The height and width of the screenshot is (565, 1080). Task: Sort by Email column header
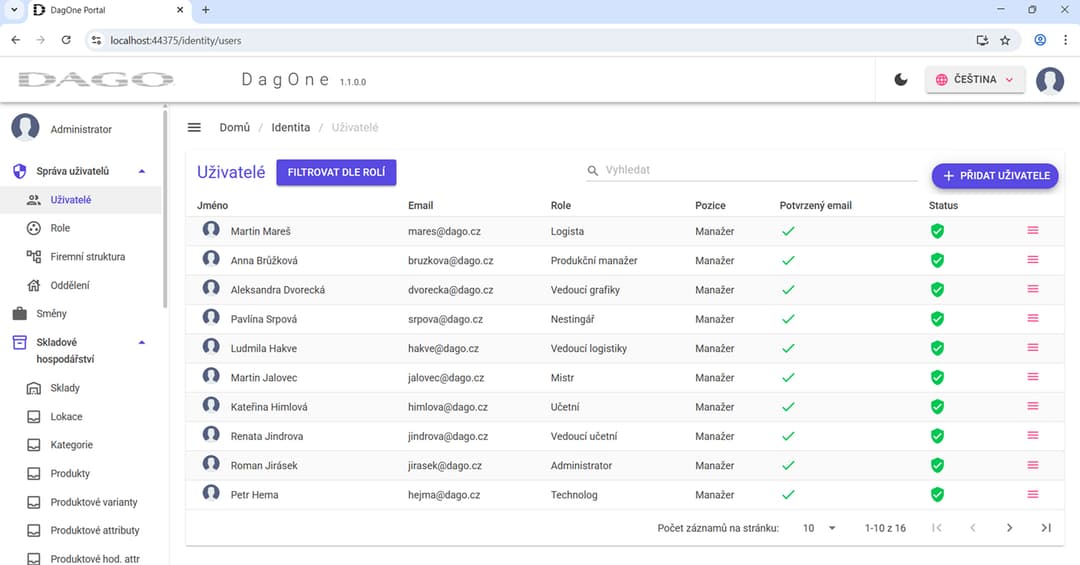click(x=420, y=205)
